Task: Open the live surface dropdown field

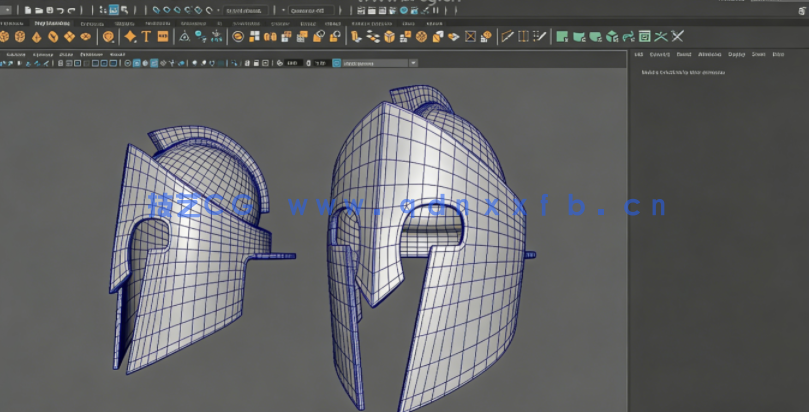Action: 246,10
